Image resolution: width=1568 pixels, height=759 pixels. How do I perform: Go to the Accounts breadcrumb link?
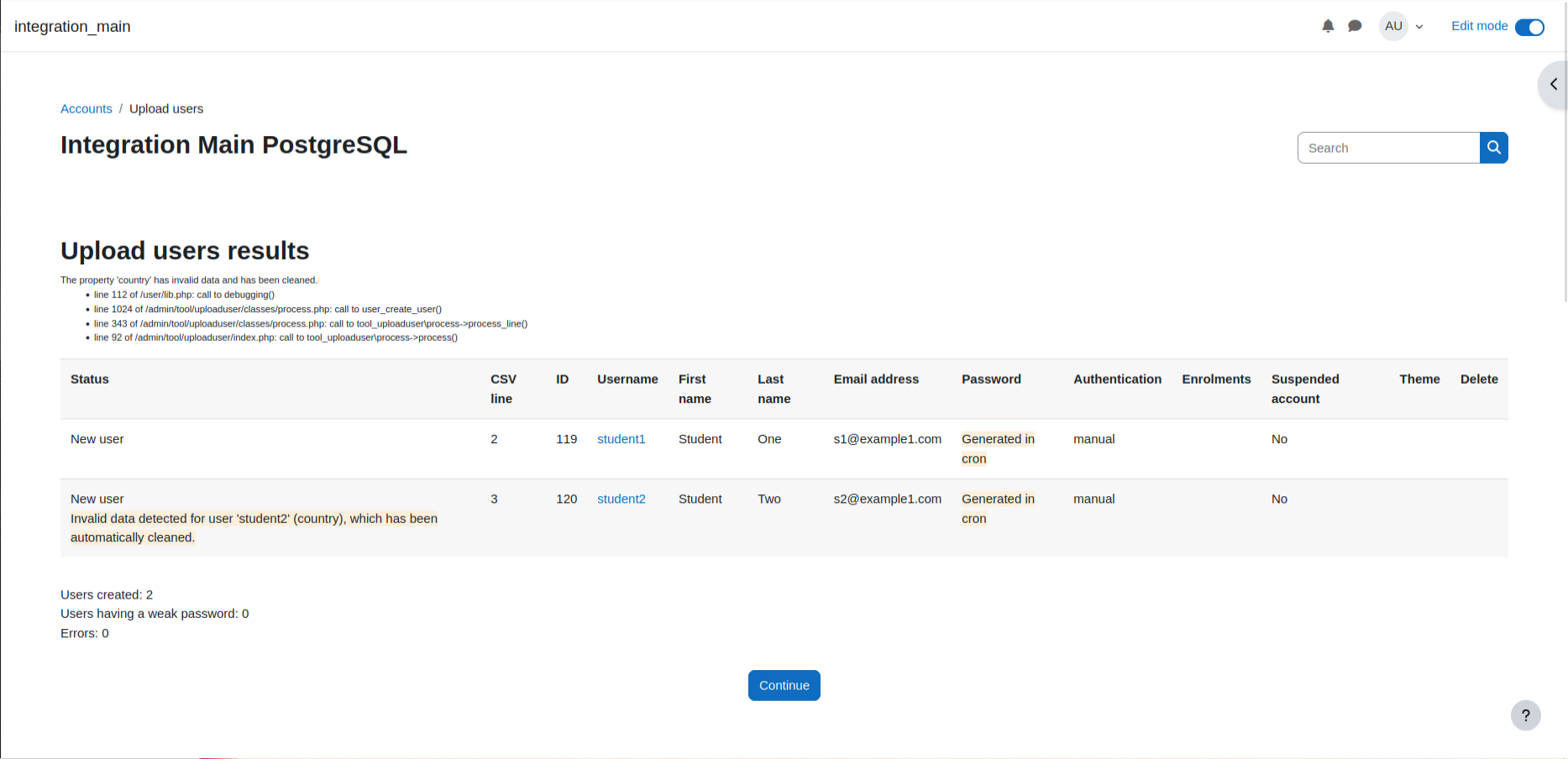click(87, 109)
